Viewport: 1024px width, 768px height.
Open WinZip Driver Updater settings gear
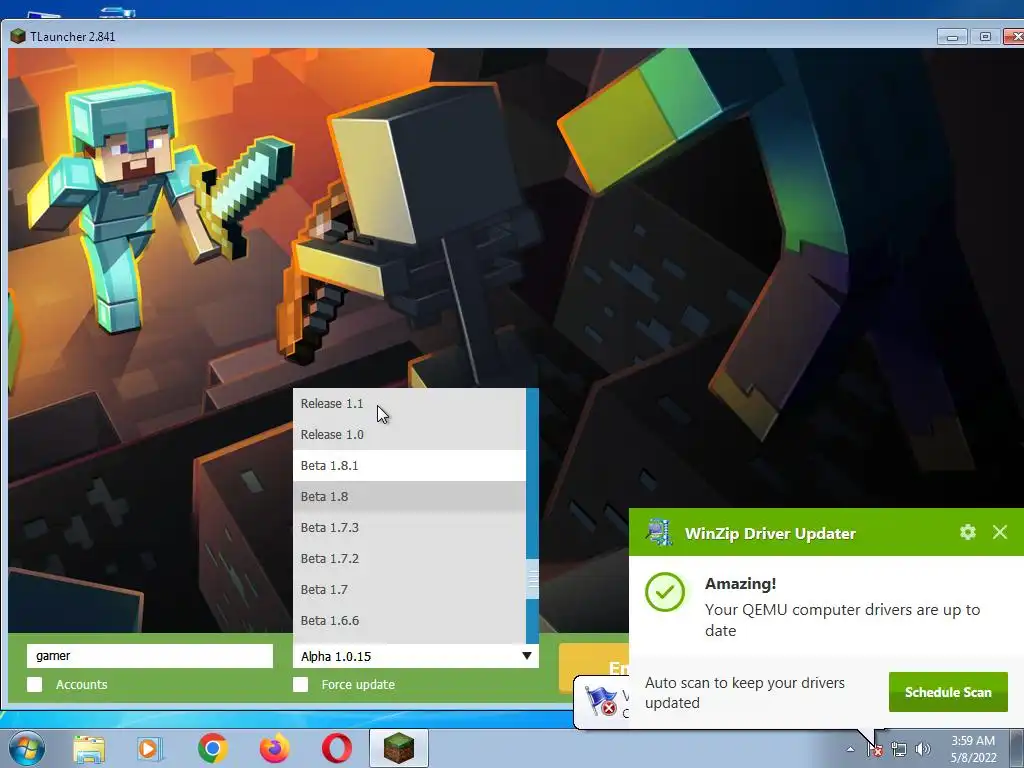click(968, 532)
